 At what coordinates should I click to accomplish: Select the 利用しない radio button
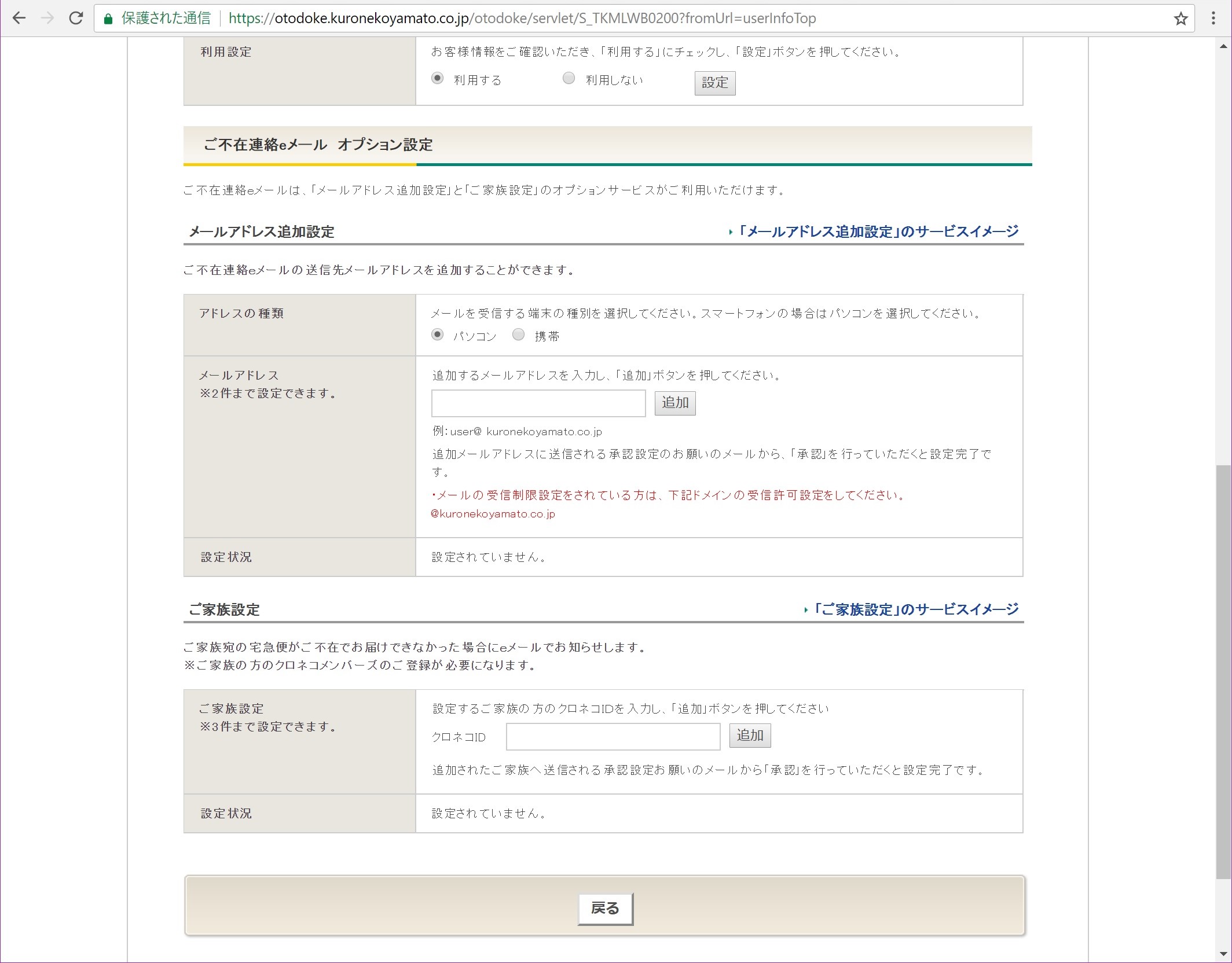569,78
